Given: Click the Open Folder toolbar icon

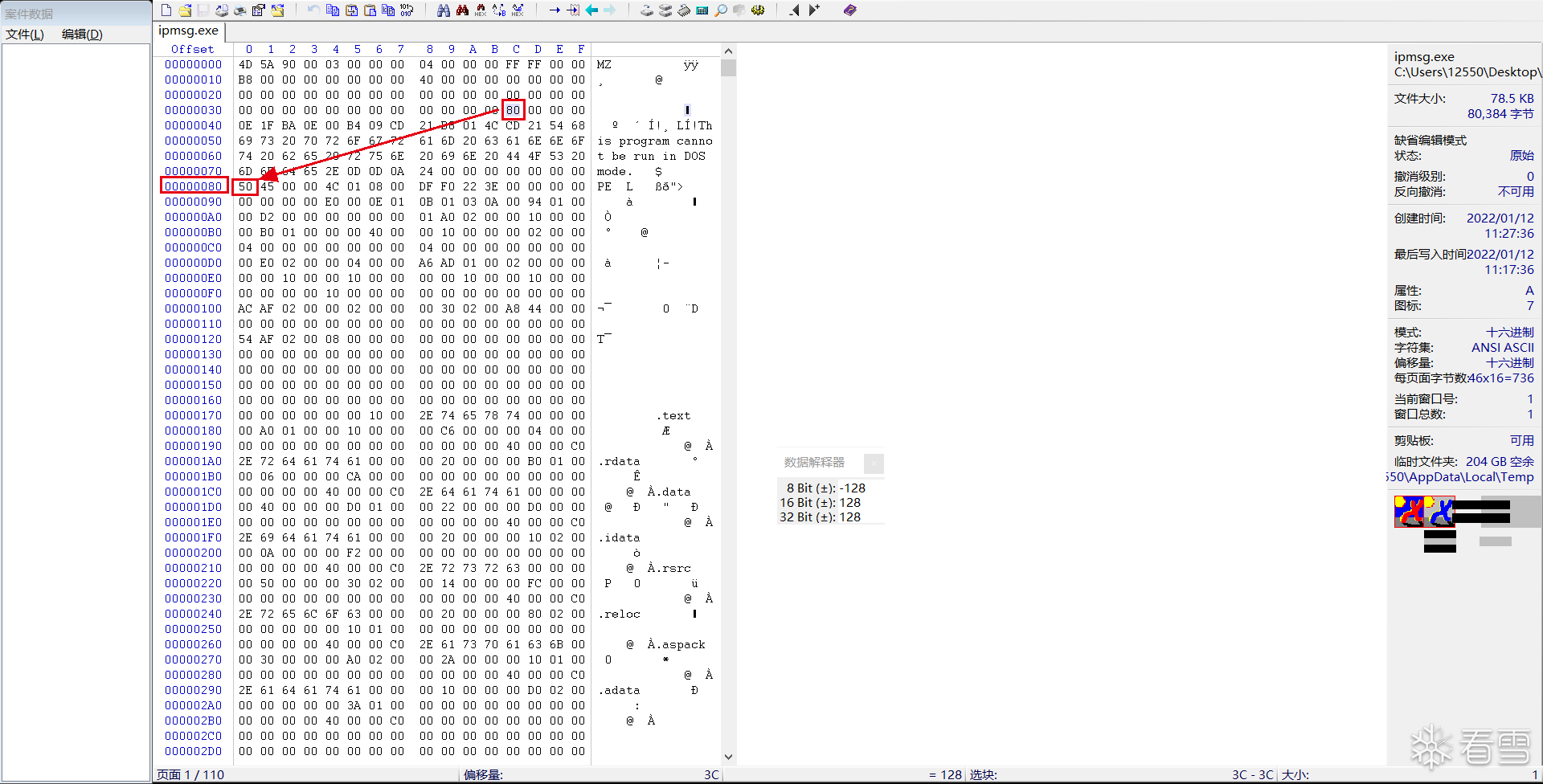Looking at the screenshot, I should (277, 10).
